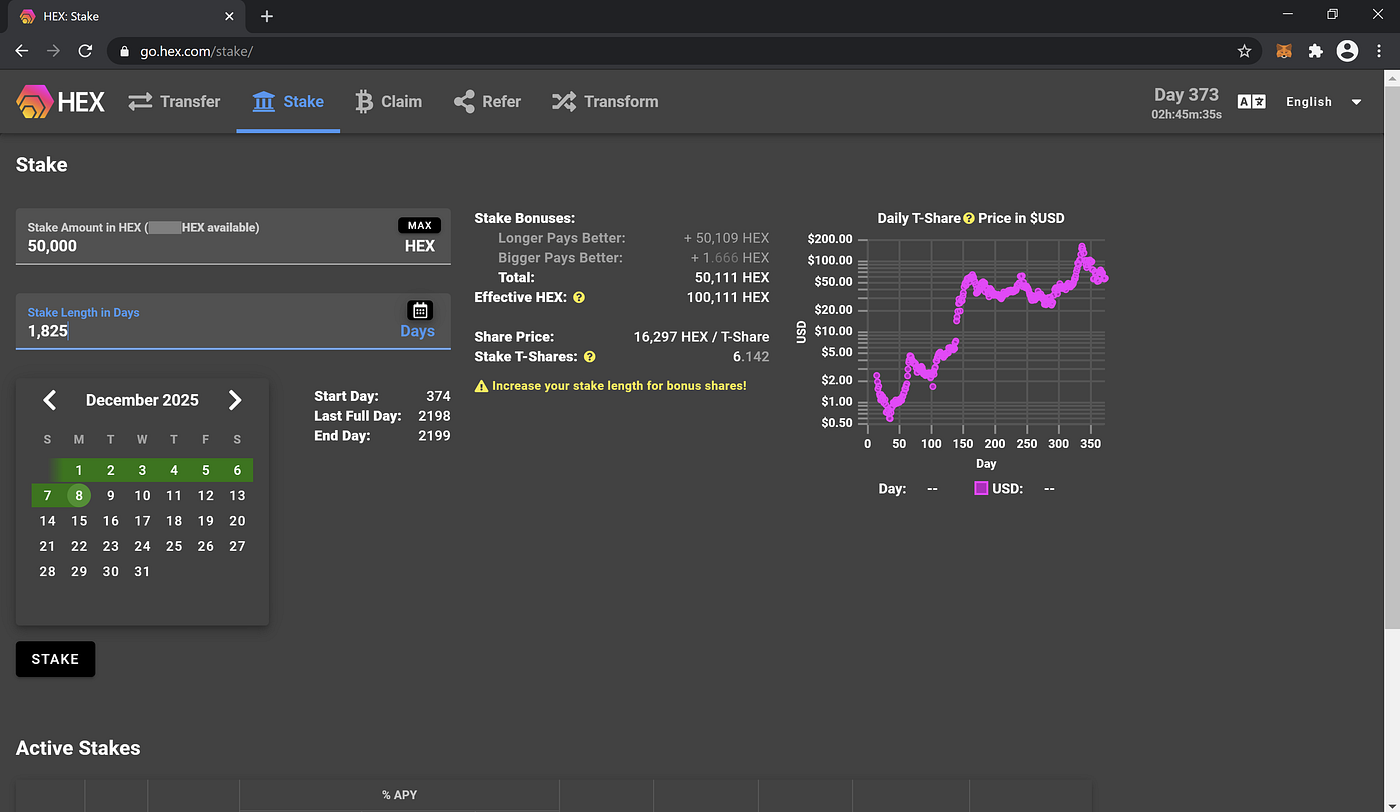Viewport: 1400px width, 812px height.
Task: Click Daily T-Share chart help icon
Action: [x=969, y=218]
